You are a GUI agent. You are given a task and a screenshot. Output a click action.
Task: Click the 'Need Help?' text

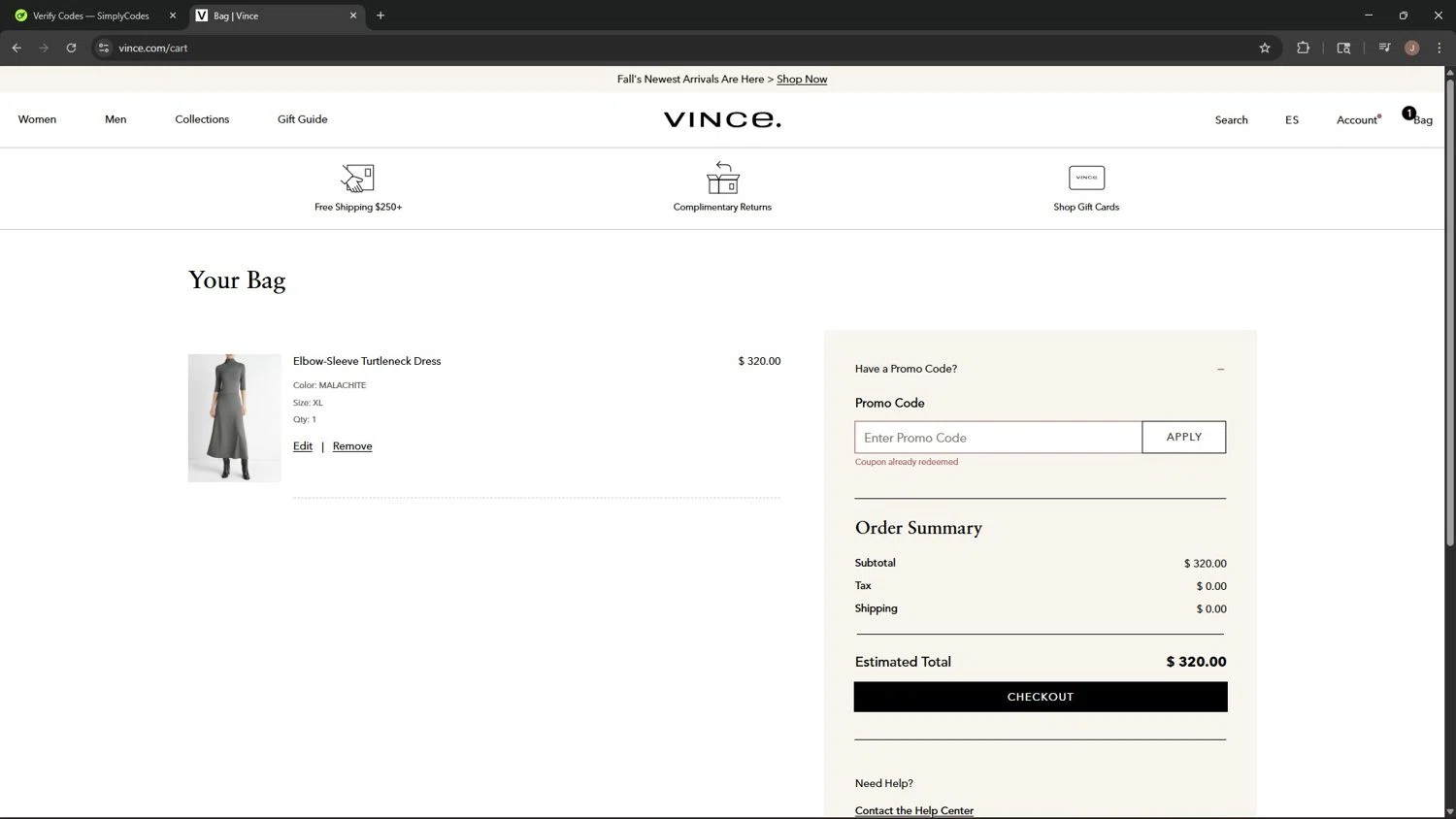coord(884,784)
